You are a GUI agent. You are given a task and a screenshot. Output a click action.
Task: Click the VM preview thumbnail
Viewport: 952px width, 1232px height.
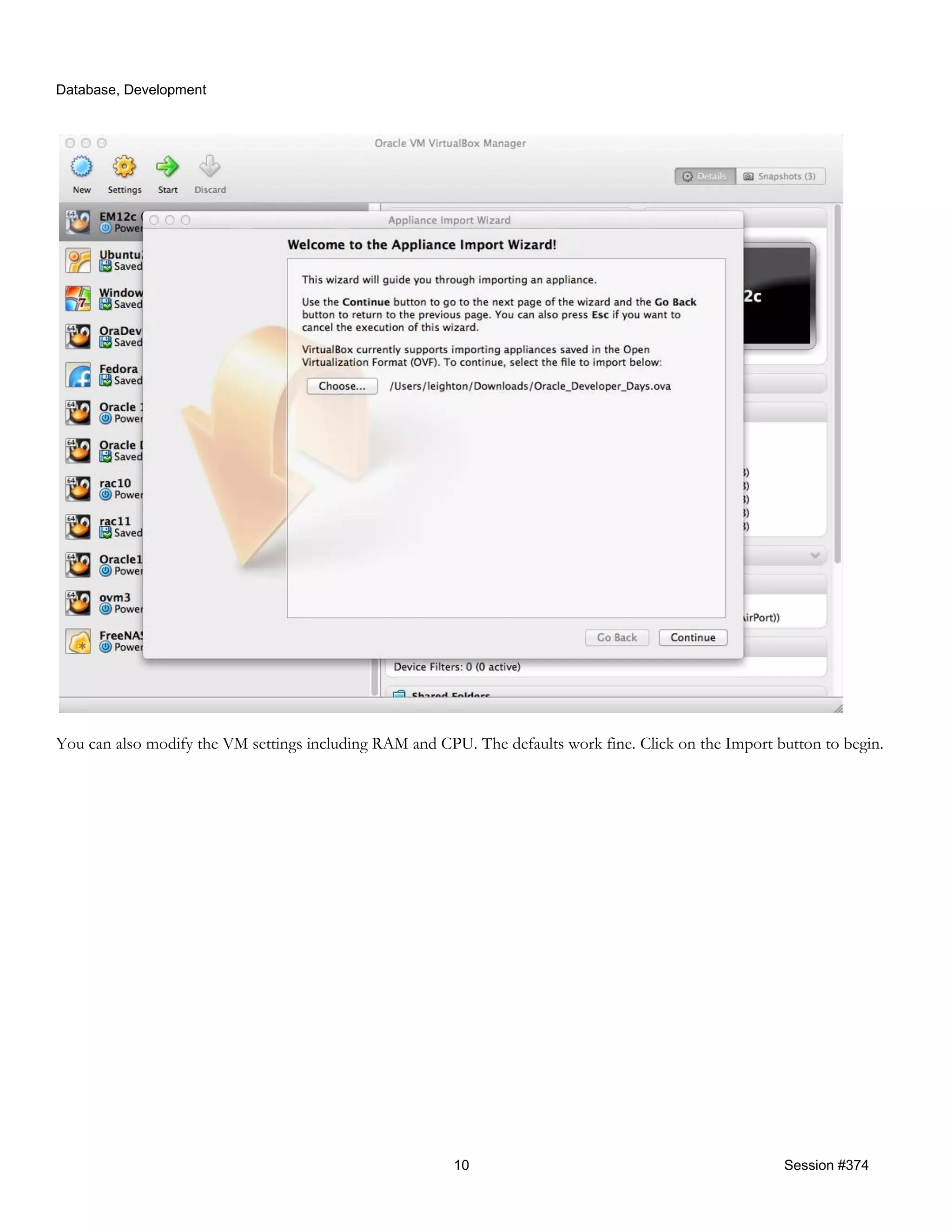(780, 296)
